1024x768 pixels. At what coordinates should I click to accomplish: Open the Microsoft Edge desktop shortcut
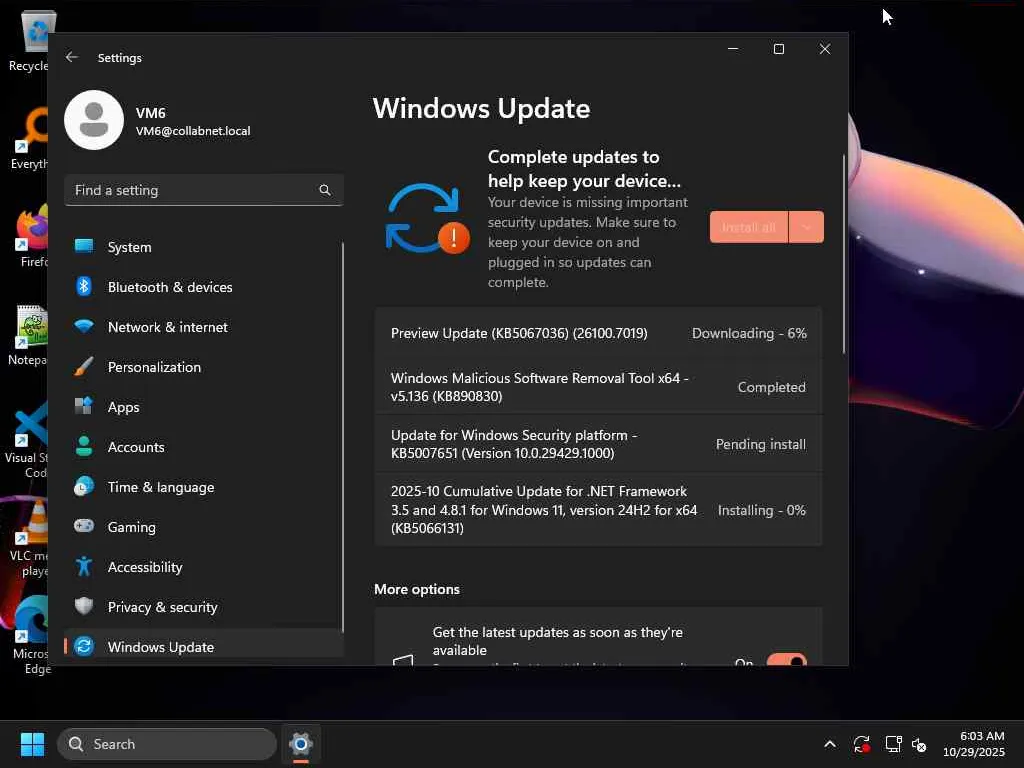click(x=31, y=635)
